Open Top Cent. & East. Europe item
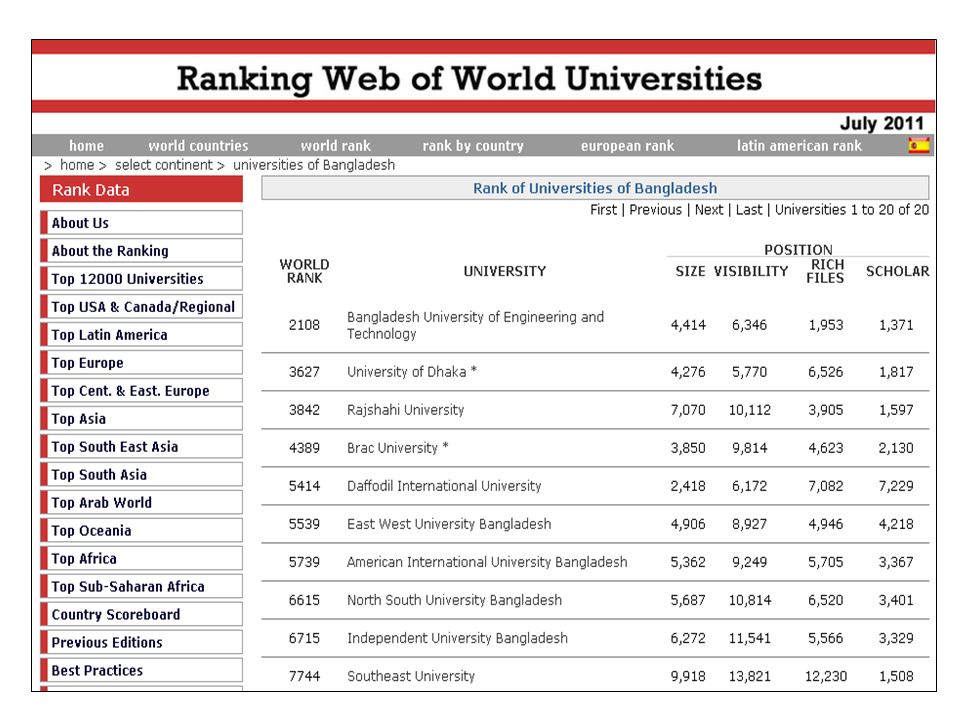This screenshot has height=720, width=960. [141, 391]
